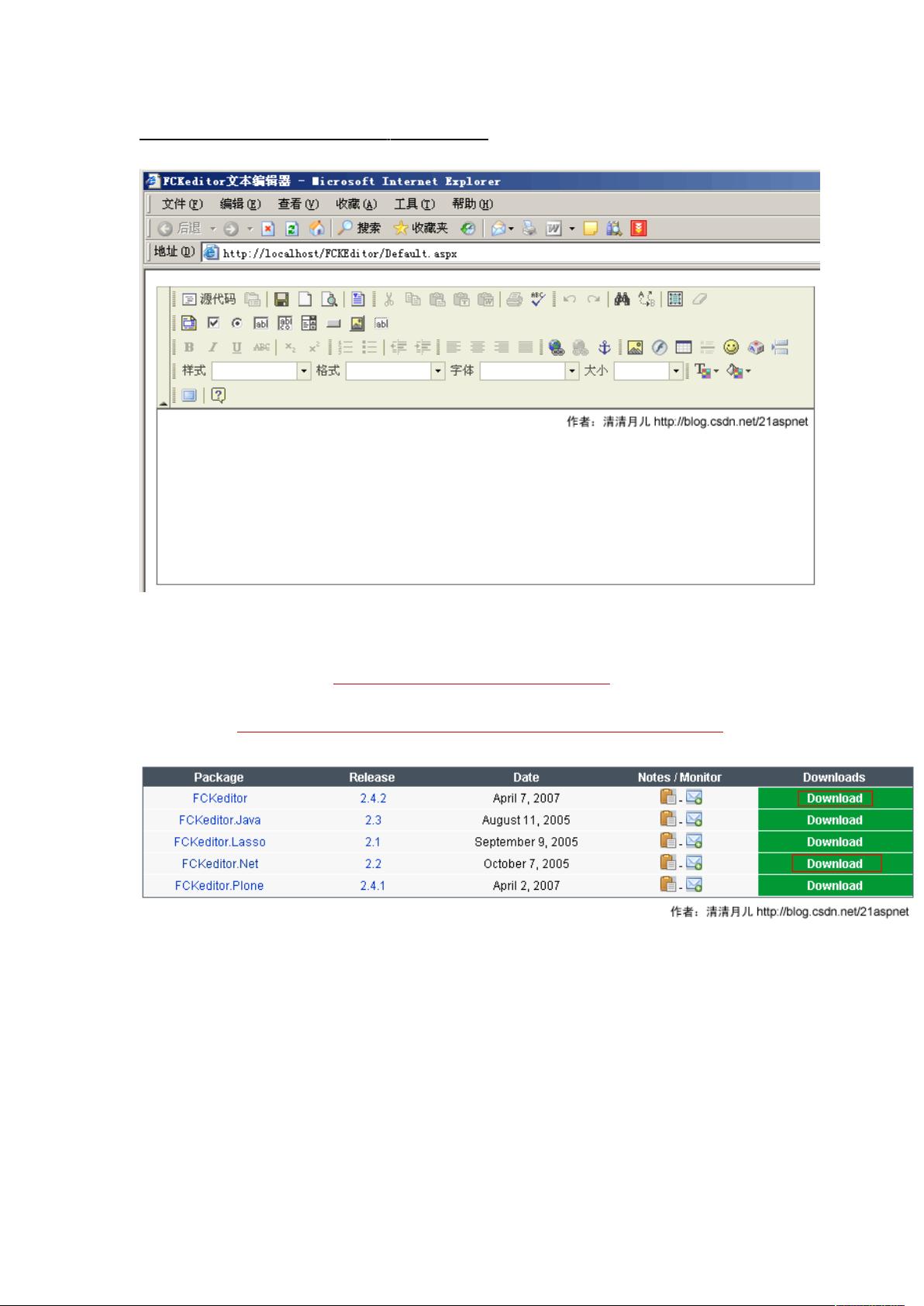Viewport: 924px width, 1306px height.
Task: Insert image using the picture icon
Action: (635, 347)
